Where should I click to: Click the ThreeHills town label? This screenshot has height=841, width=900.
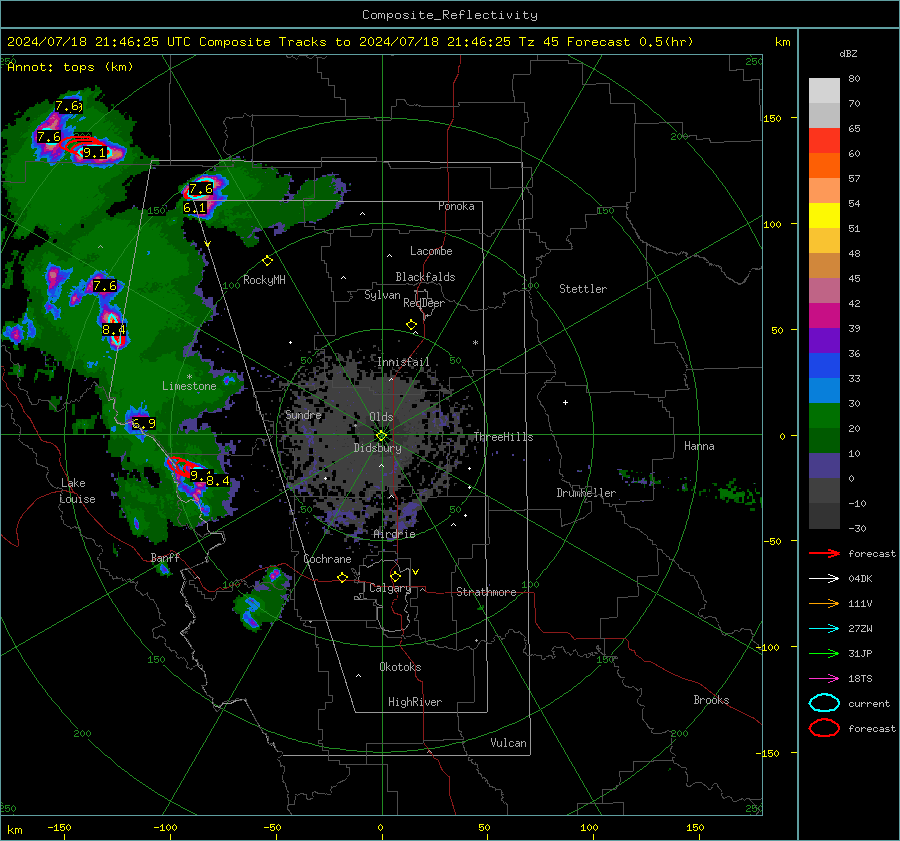coord(503,437)
